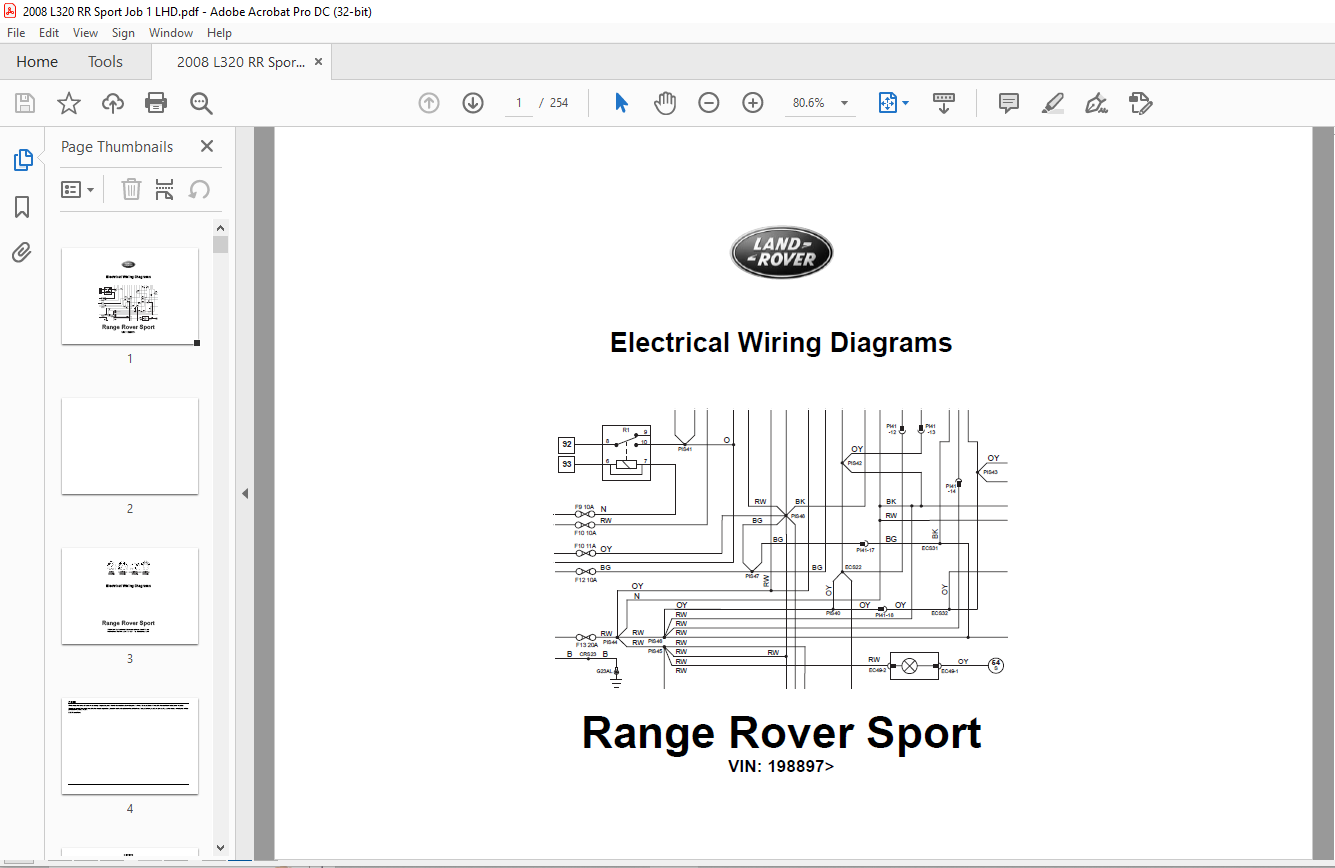Open the Sign menu
This screenshot has width=1335, height=868.
click(123, 33)
